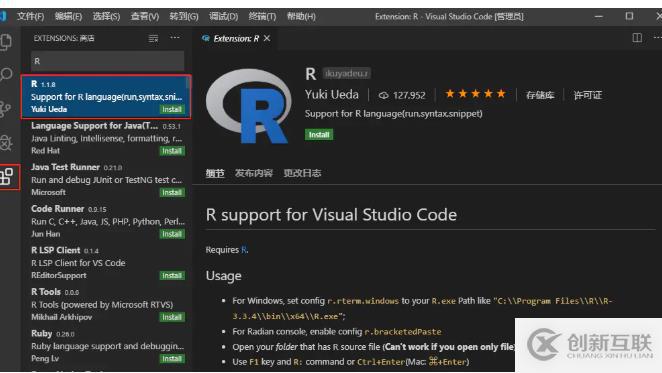
Task: Switch to the 更改日志 changelog tab
Action: coord(302,173)
